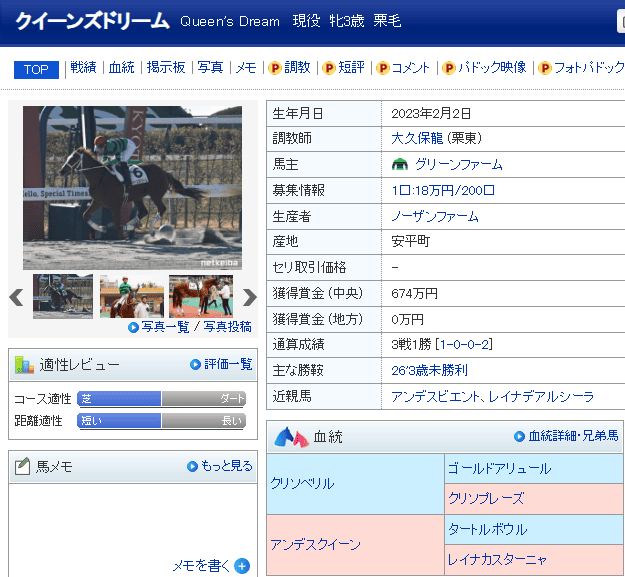This screenshot has height=577, width=625.
Task: Open sire クリソベリル pedigree link
Action: 303,484
